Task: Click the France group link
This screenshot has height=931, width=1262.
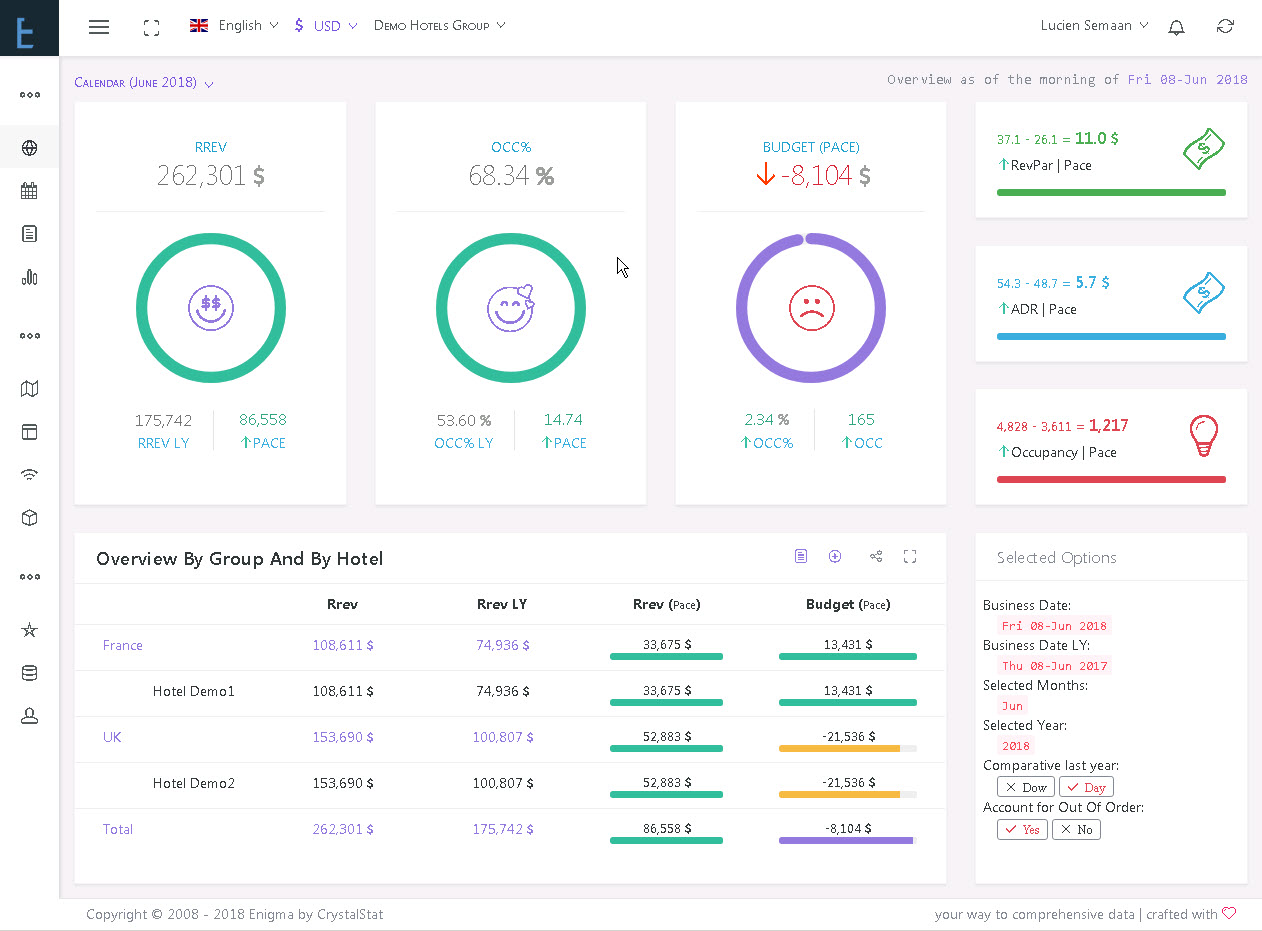Action: 123,645
